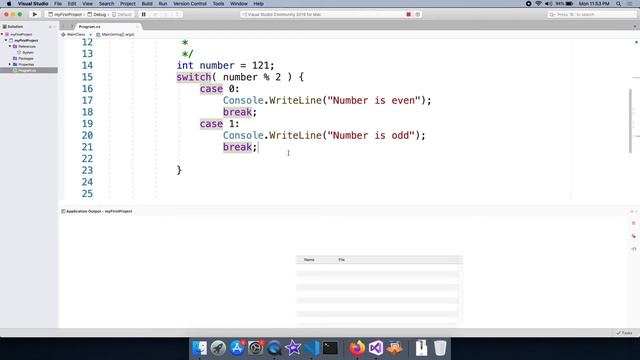Open the Wi-Fi menu bar icon

(x=538, y=4)
